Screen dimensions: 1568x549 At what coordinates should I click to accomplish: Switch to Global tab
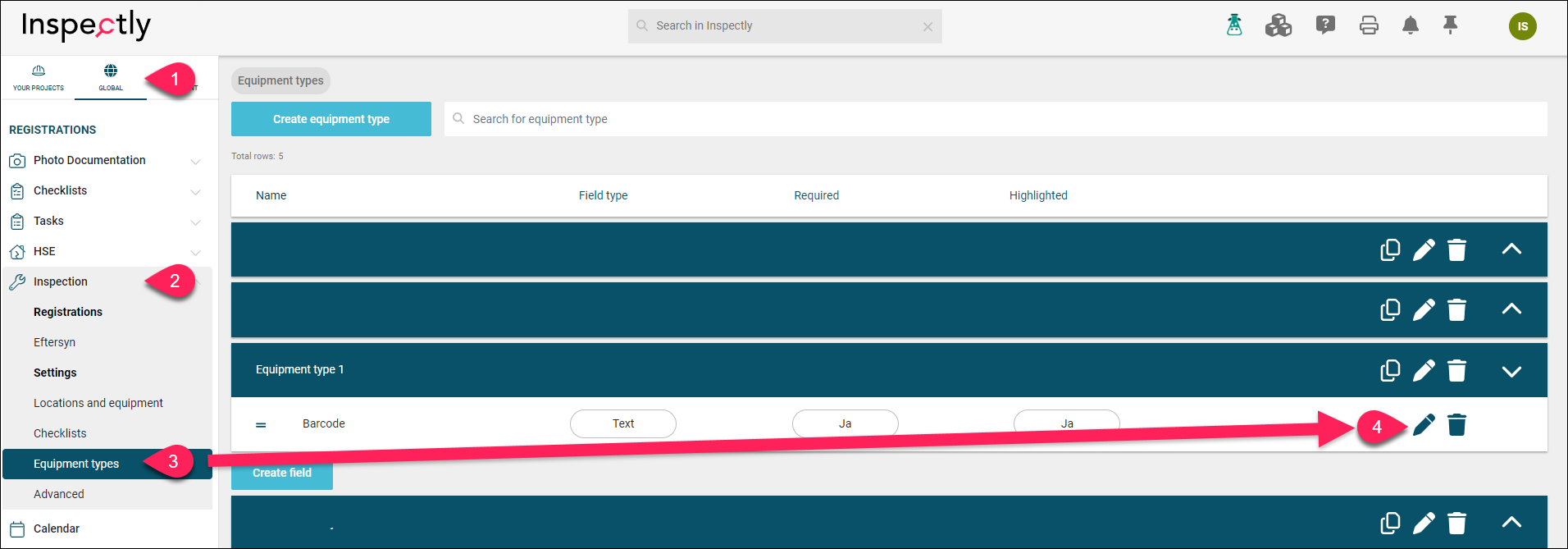coord(111,78)
